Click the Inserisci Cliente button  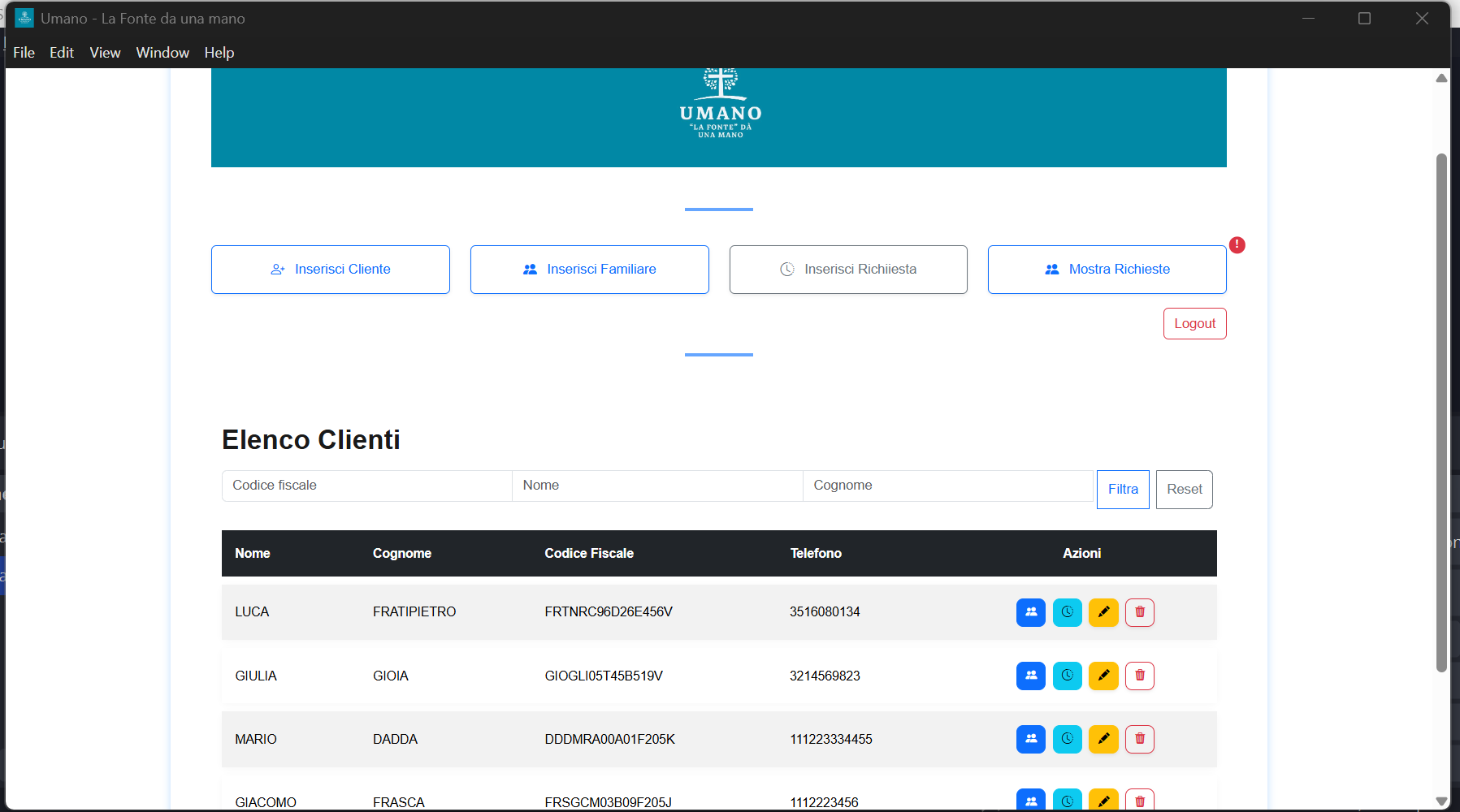tap(330, 270)
